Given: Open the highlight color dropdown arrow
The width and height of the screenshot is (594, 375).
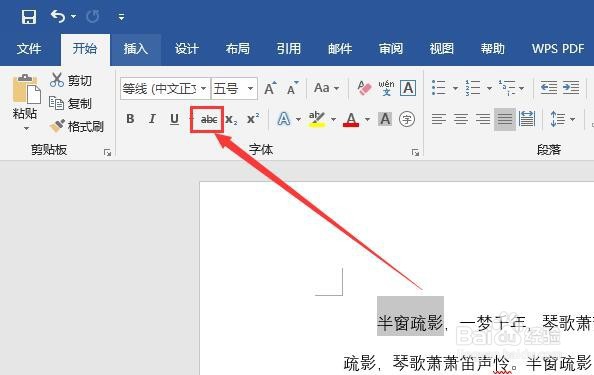Looking at the screenshot, I should click(333, 119).
